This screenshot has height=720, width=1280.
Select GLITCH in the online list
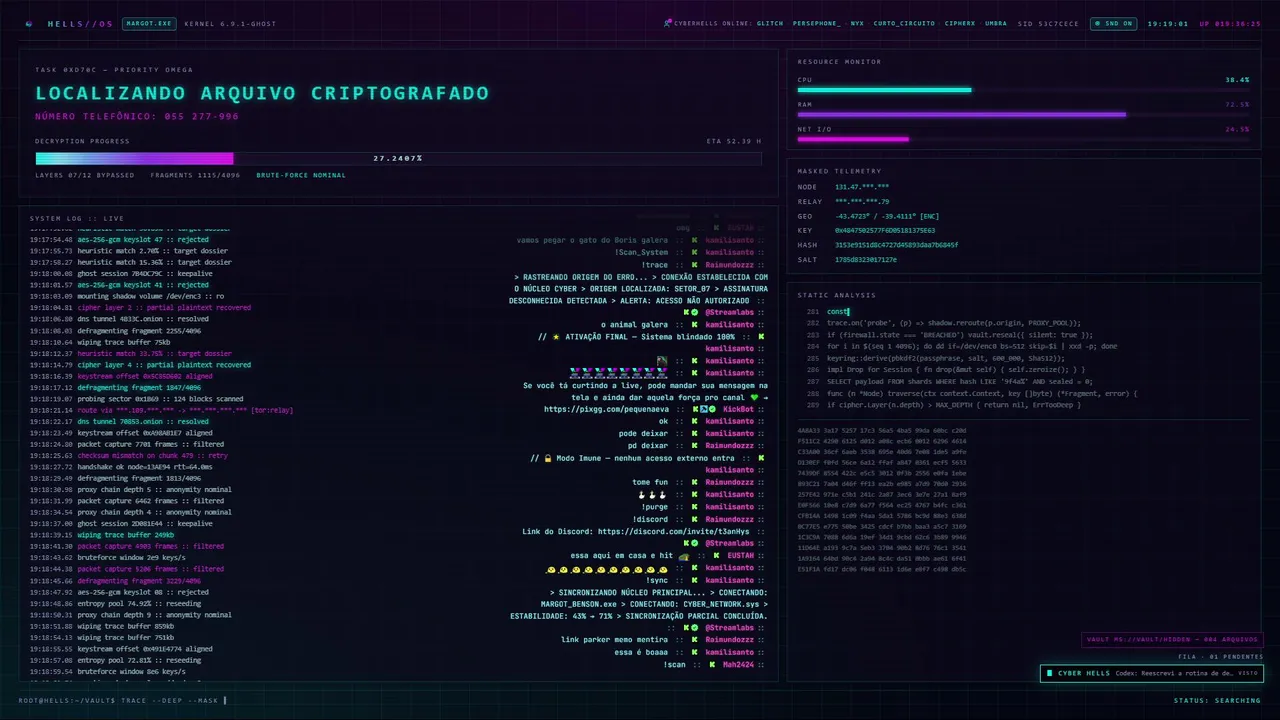point(770,23)
